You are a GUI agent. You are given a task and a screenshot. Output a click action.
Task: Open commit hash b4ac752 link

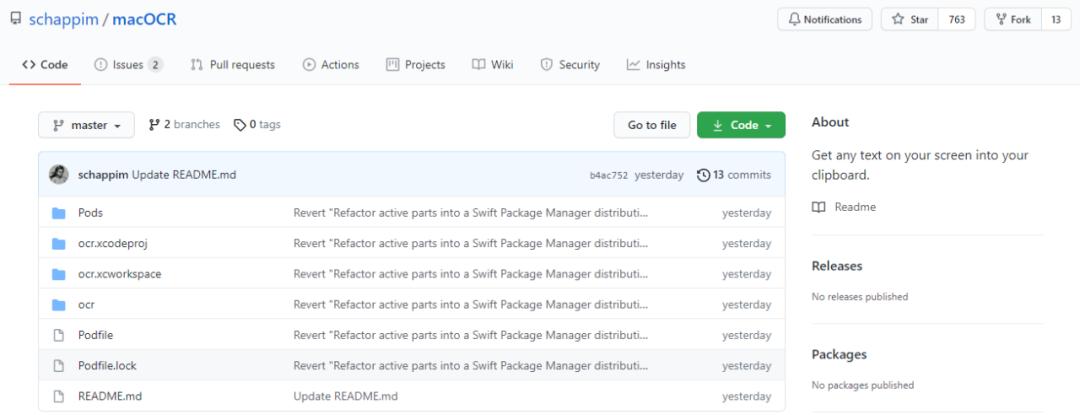point(608,176)
